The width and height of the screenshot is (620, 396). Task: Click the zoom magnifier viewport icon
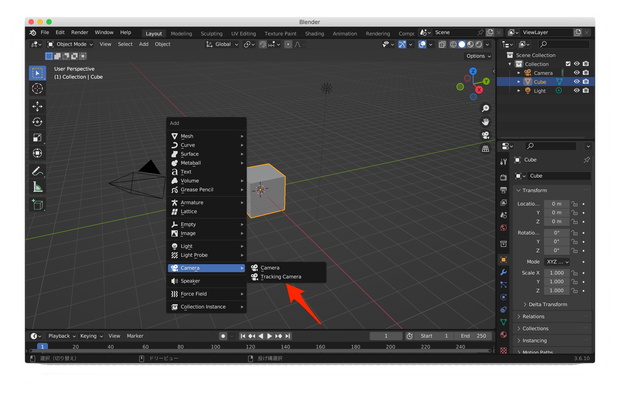pyautogui.click(x=485, y=108)
